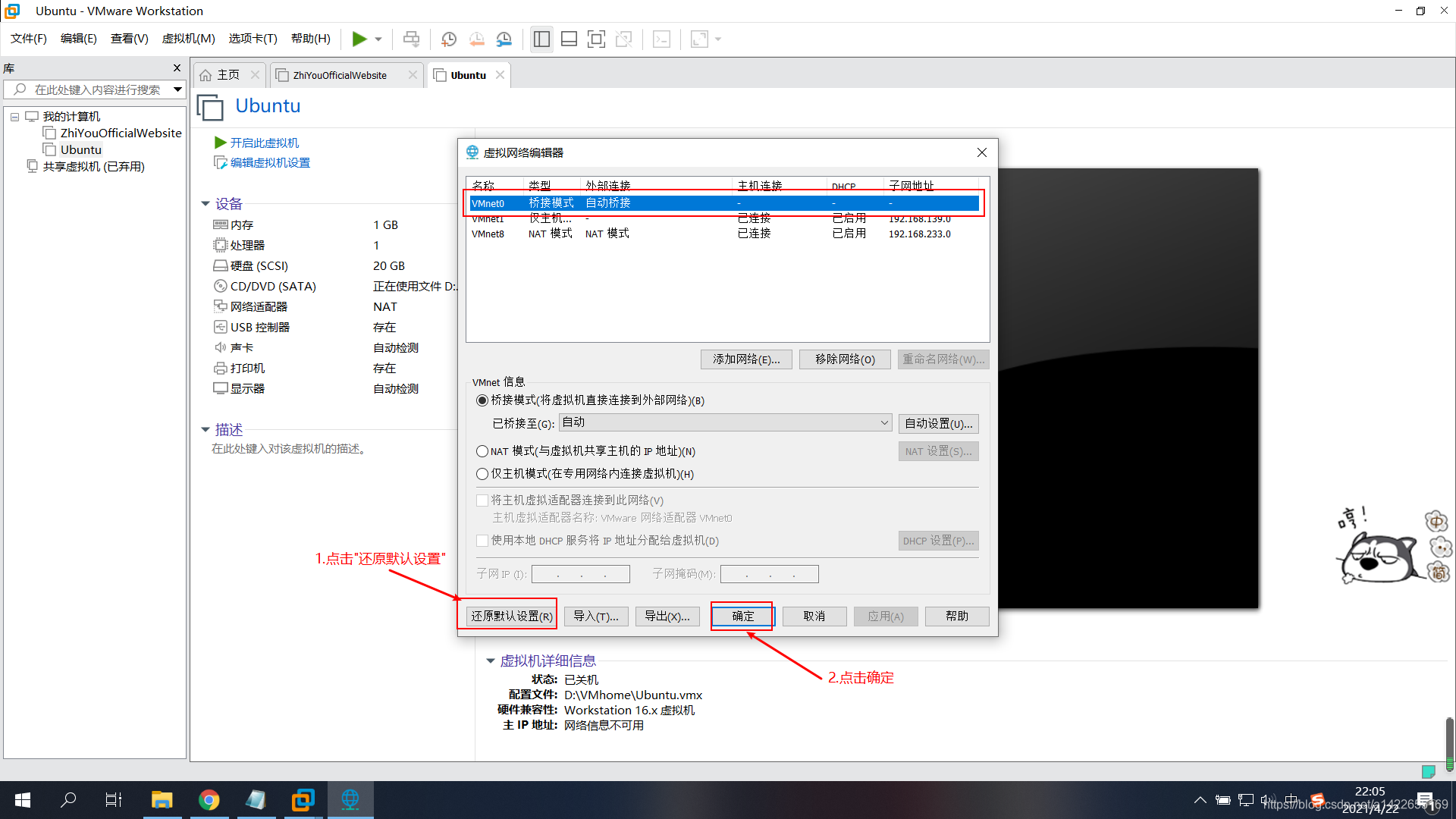1456x819 pixels.
Task: Toggle the library sidebar view icon
Action: [x=541, y=39]
